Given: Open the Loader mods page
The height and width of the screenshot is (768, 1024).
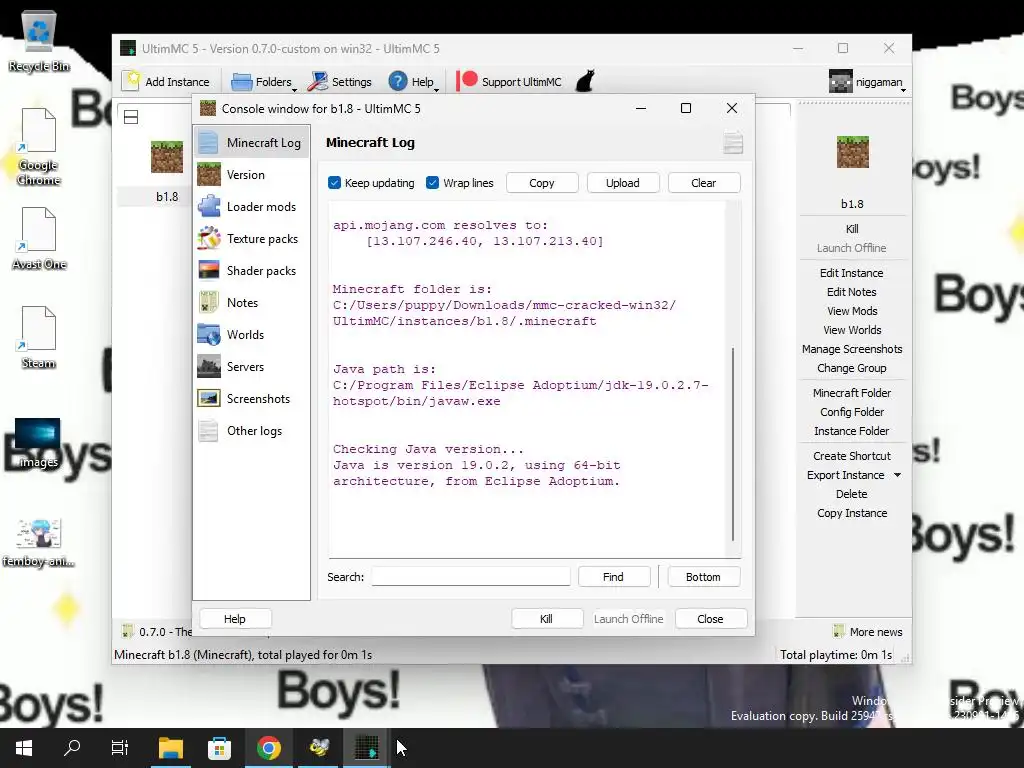Looking at the screenshot, I should [251, 206].
